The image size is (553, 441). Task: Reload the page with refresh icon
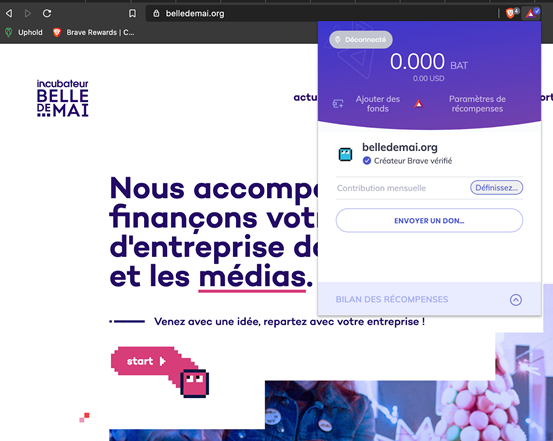click(x=47, y=13)
